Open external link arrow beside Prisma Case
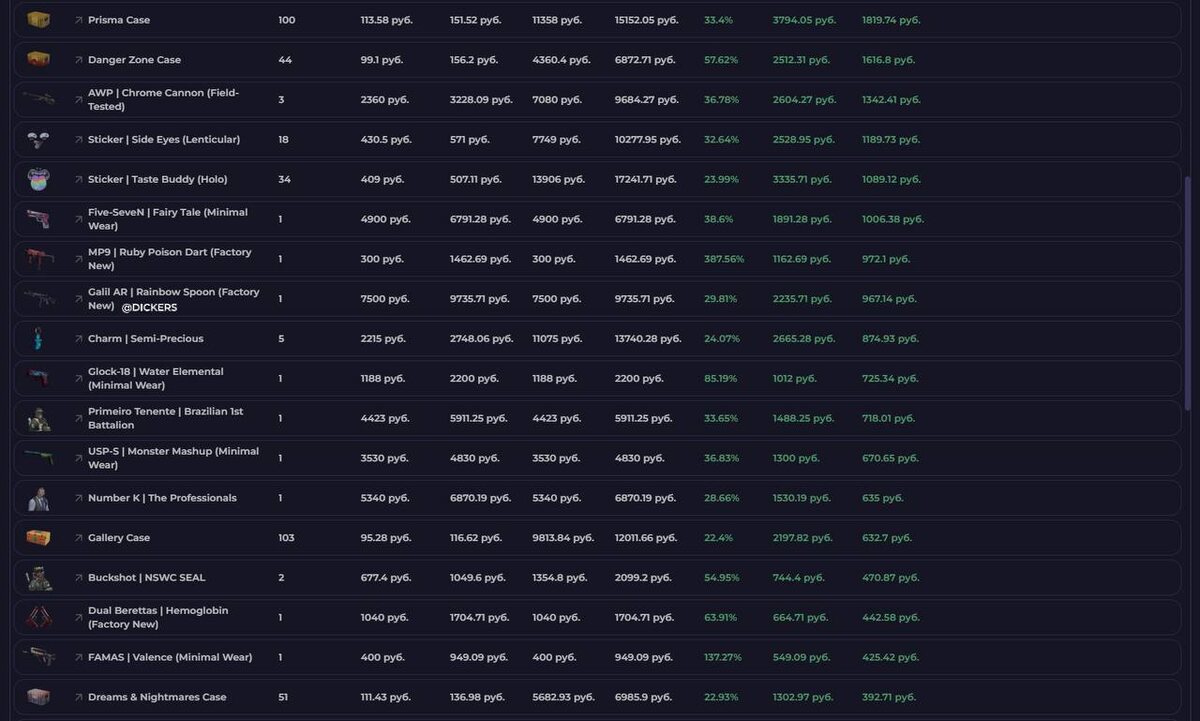The image size is (1200, 721). click(79, 20)
